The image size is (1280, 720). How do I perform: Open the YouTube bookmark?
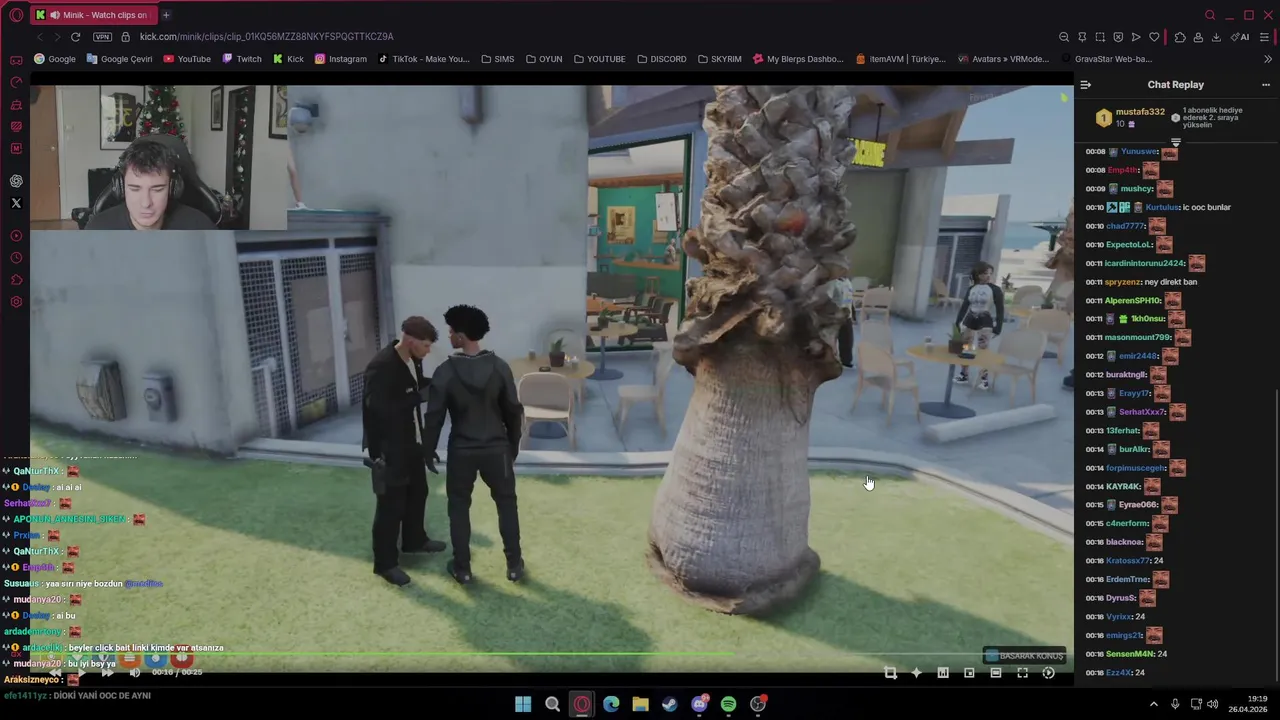pos(186,59)
